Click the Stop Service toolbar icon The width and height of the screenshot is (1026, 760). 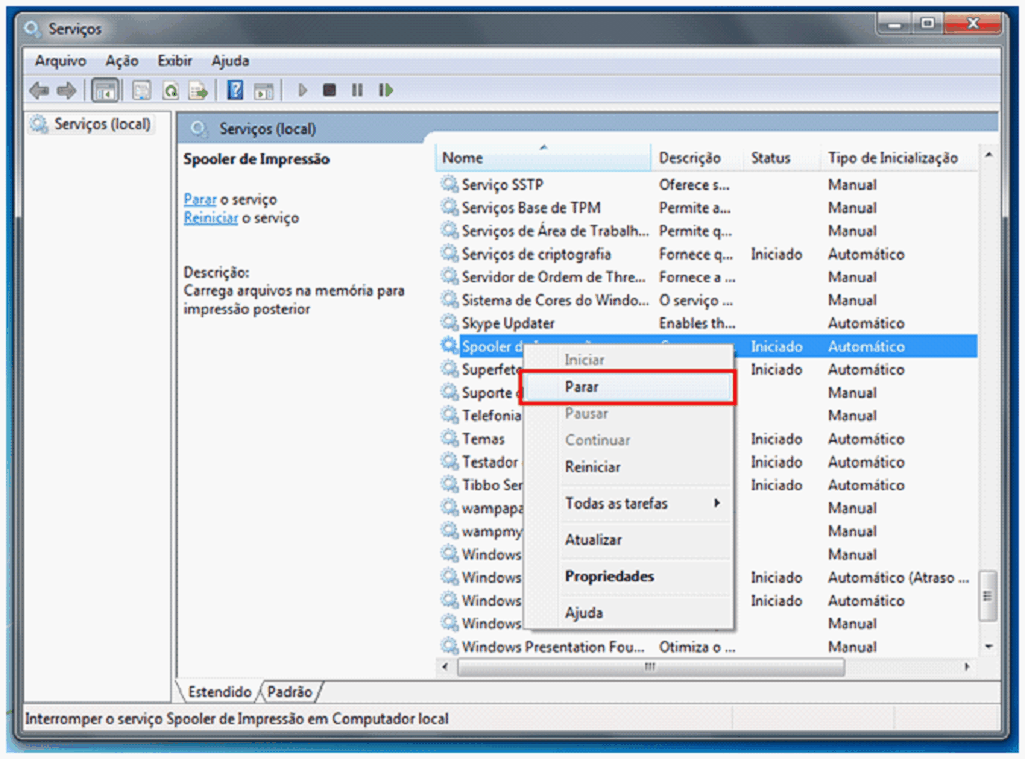329,91
